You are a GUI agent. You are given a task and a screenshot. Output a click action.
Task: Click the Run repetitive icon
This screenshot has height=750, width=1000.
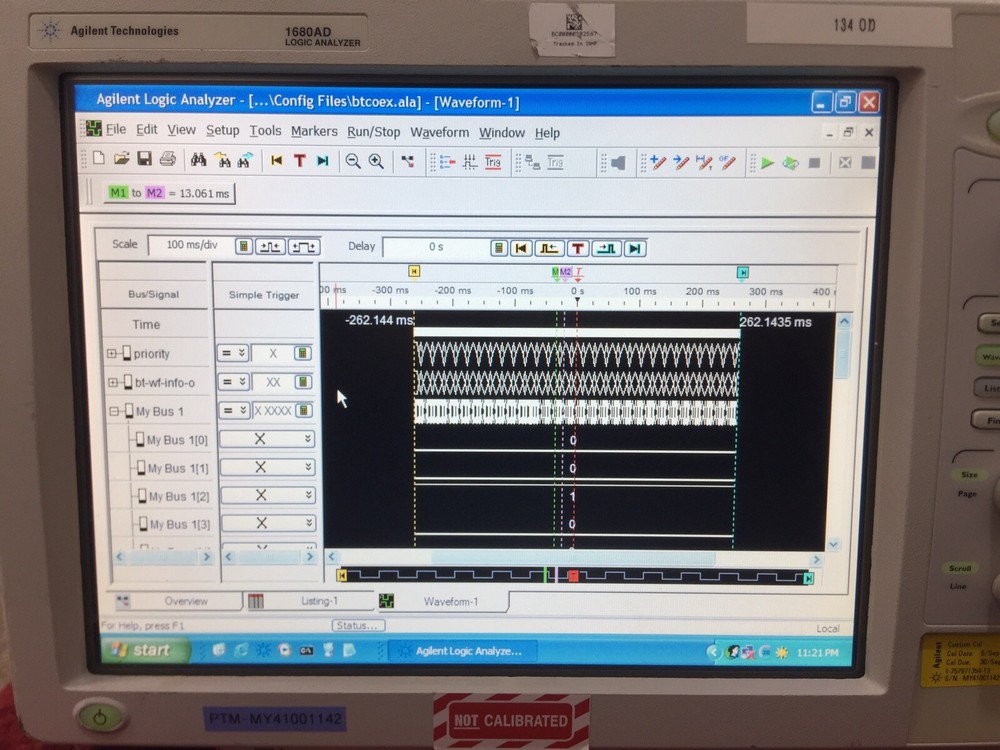click(791, 163)
